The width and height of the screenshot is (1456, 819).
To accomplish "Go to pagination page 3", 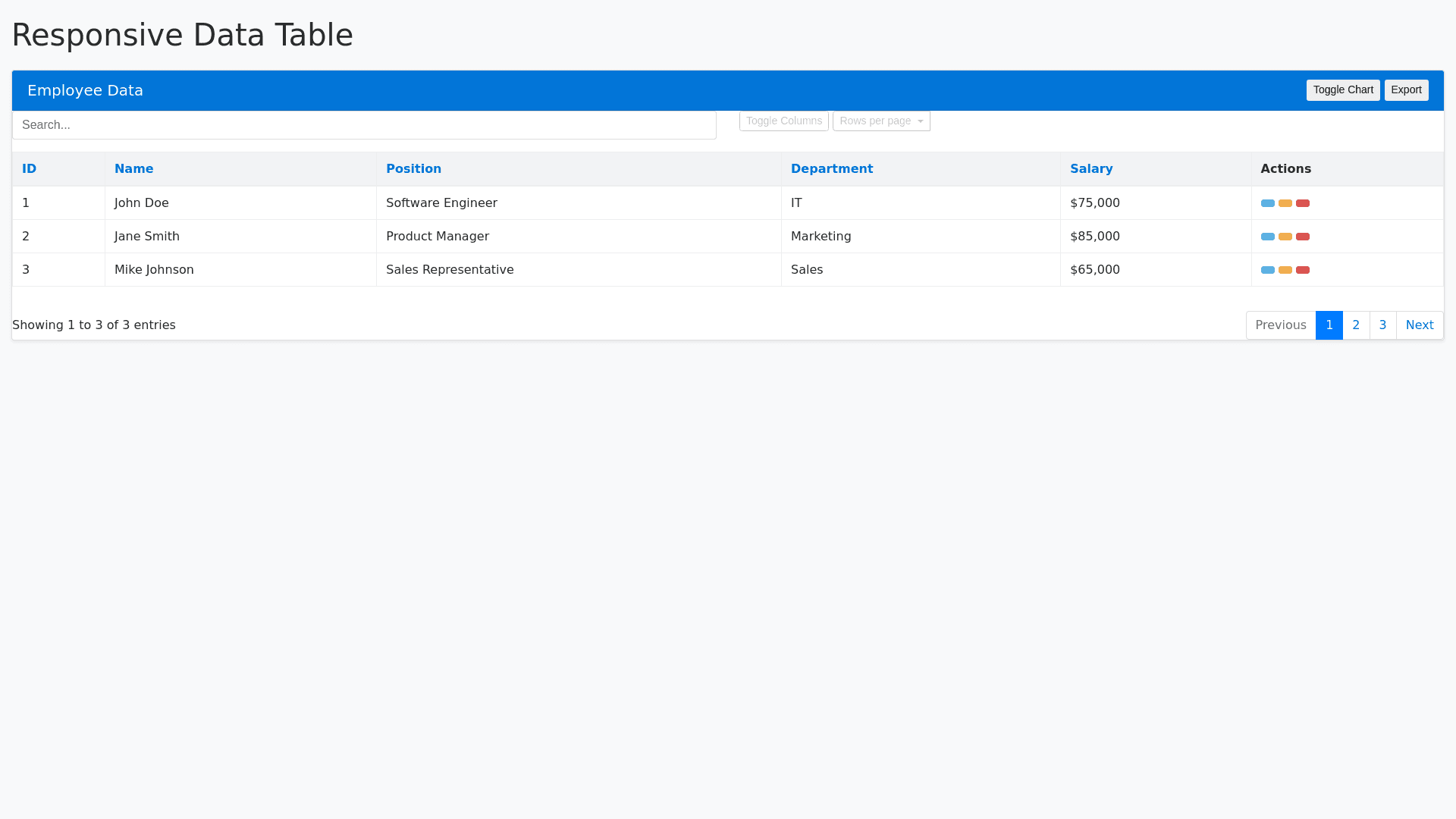I will click(x=1382, y=325).
